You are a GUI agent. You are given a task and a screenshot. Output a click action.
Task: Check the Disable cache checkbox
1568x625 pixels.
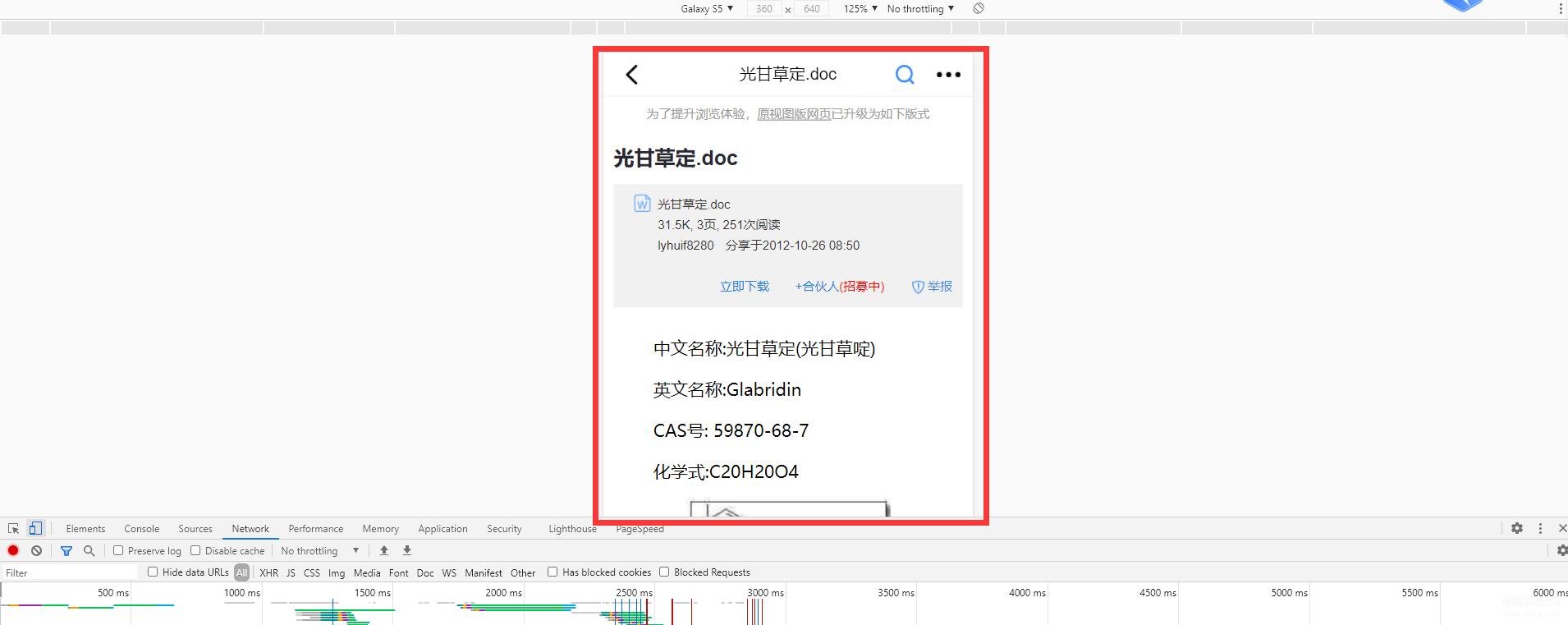(195, 550)
